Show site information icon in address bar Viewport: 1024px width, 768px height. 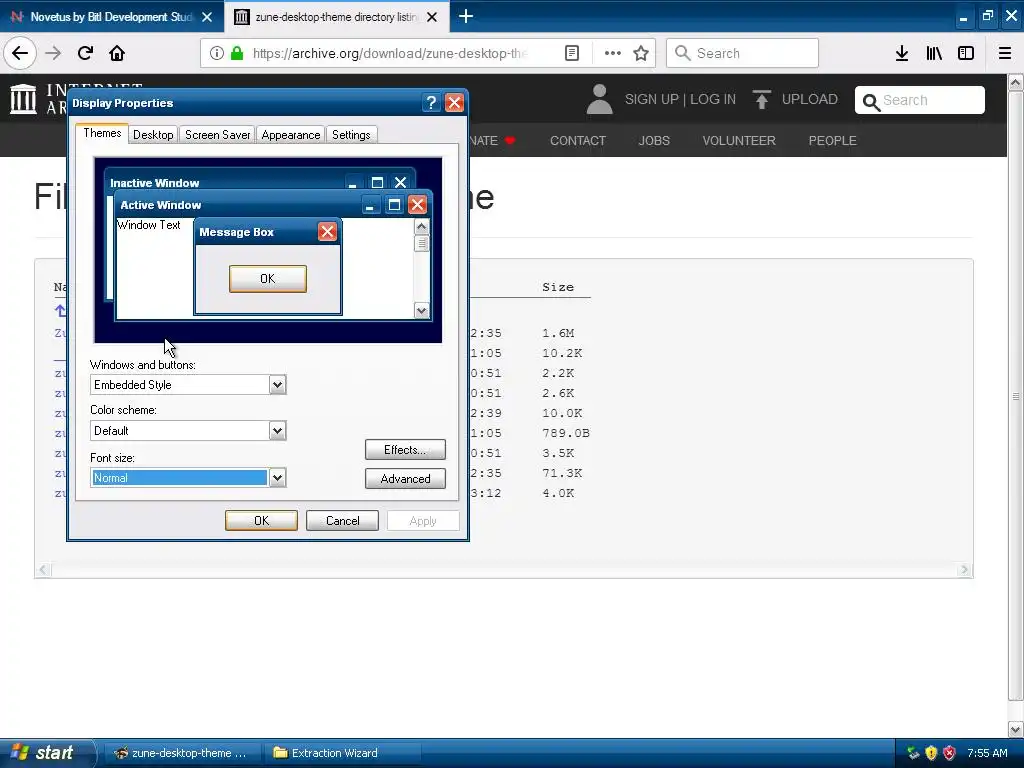pyautogui.click(x=216, y=53)
